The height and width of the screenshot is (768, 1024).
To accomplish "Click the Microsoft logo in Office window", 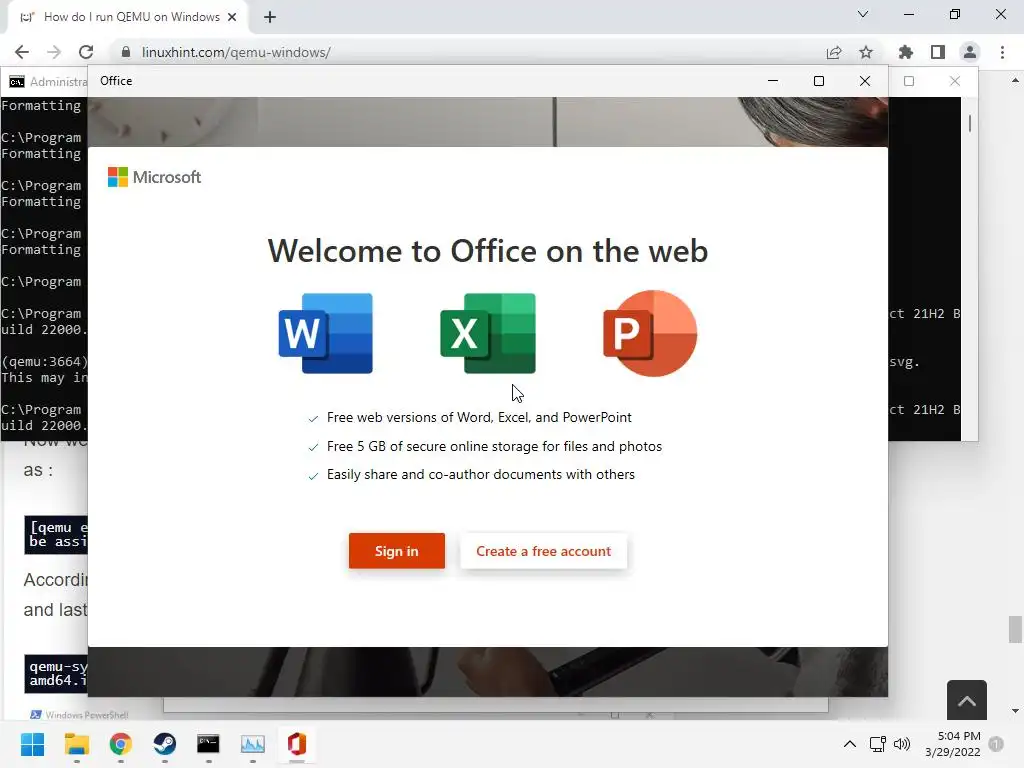I will (x=154, y=177).
